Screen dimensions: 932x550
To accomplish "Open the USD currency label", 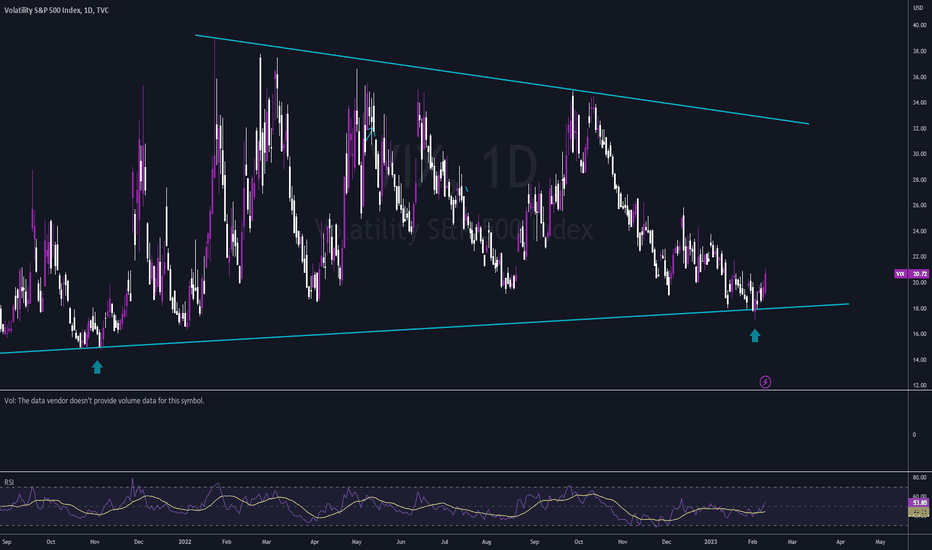I will point(918,8).
